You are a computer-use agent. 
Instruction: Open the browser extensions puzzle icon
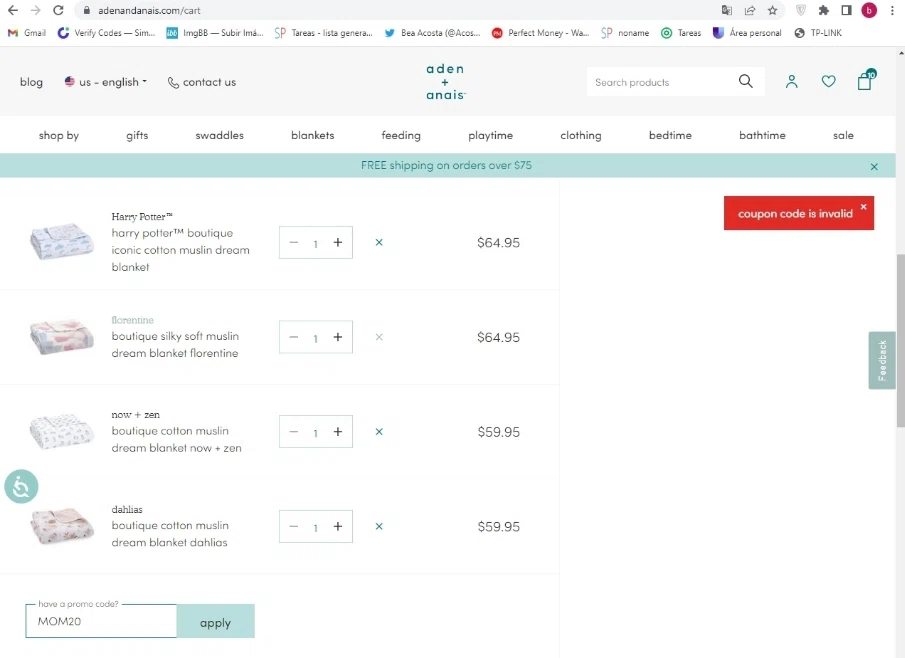824,10
